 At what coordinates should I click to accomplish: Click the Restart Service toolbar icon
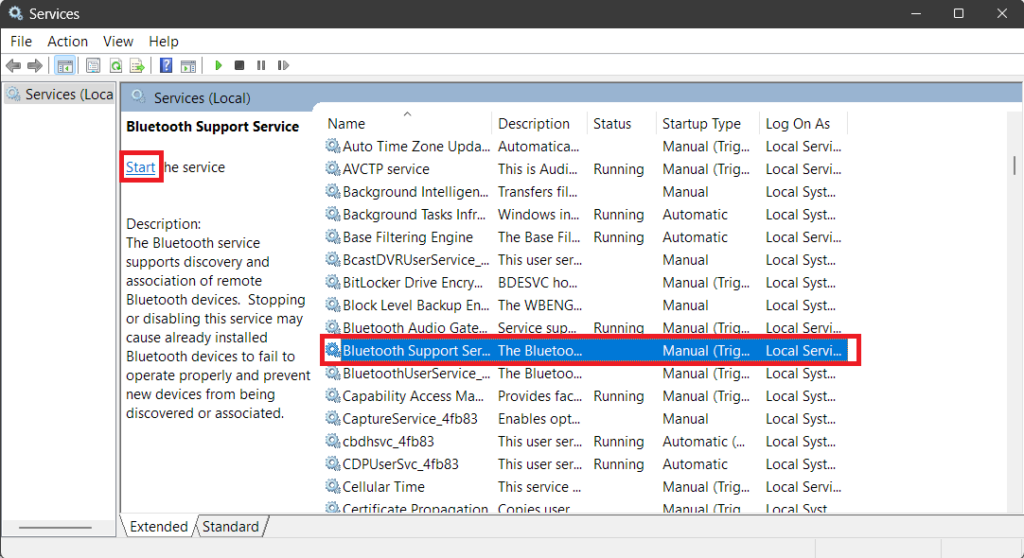click(x=283, y=66)
